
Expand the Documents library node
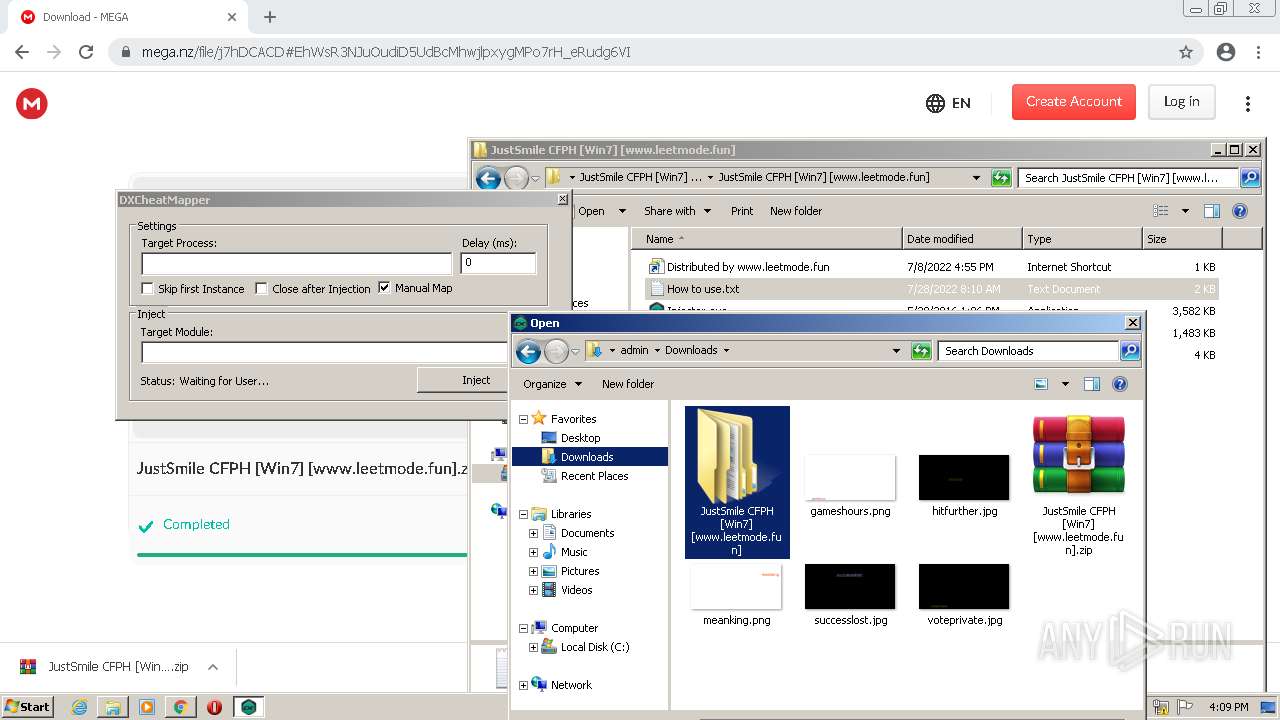click(534, 533)
